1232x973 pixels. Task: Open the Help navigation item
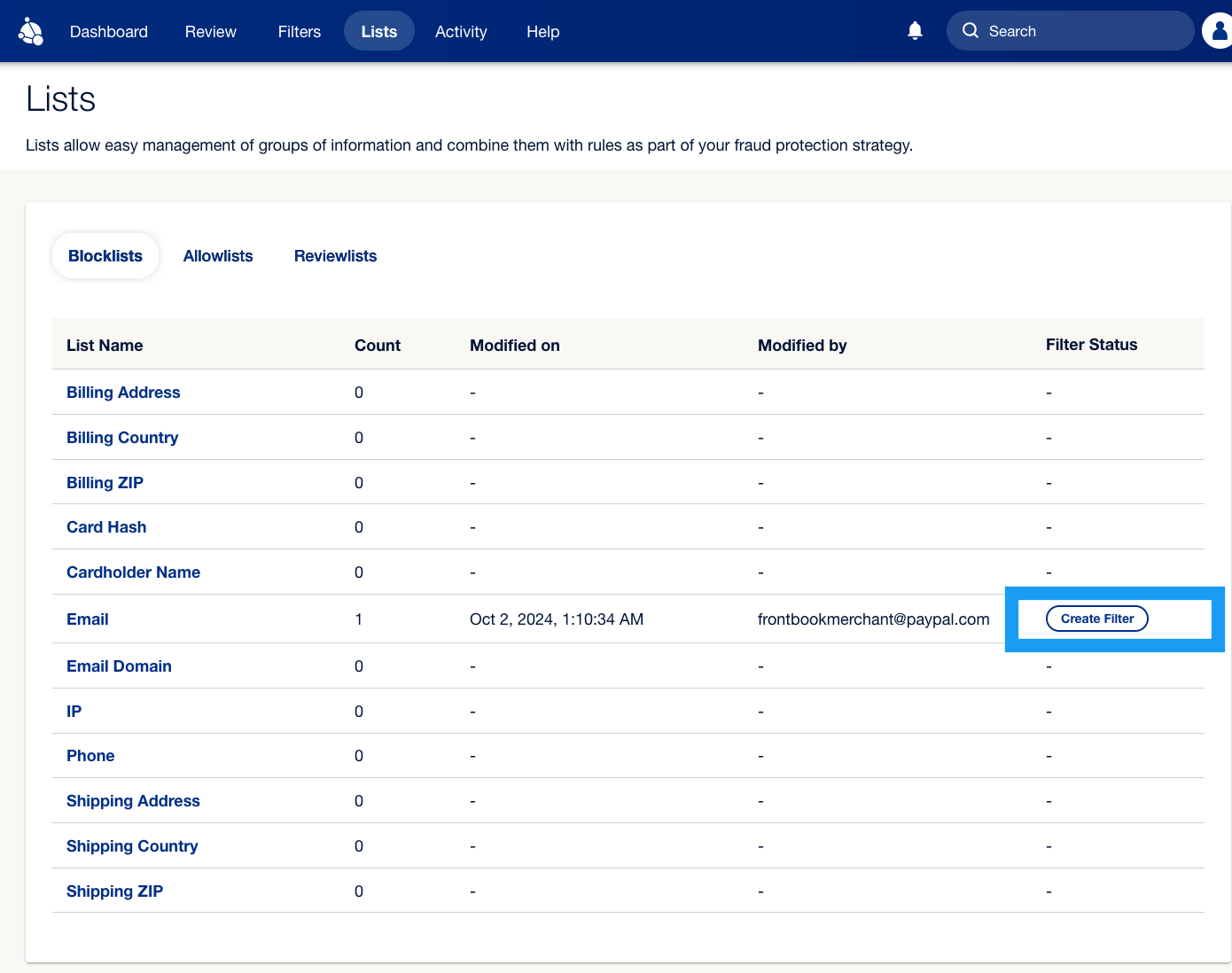[542, 32]
